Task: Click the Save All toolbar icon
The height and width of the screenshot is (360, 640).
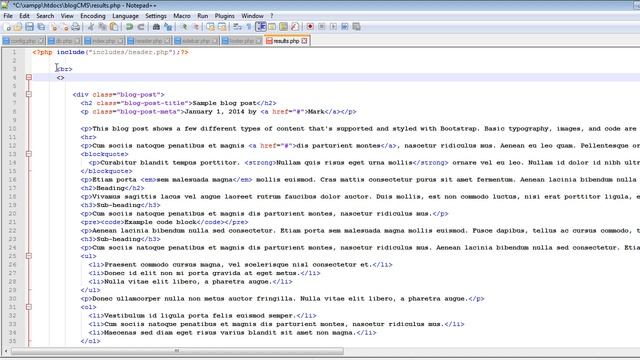Action: click(41, 27)
